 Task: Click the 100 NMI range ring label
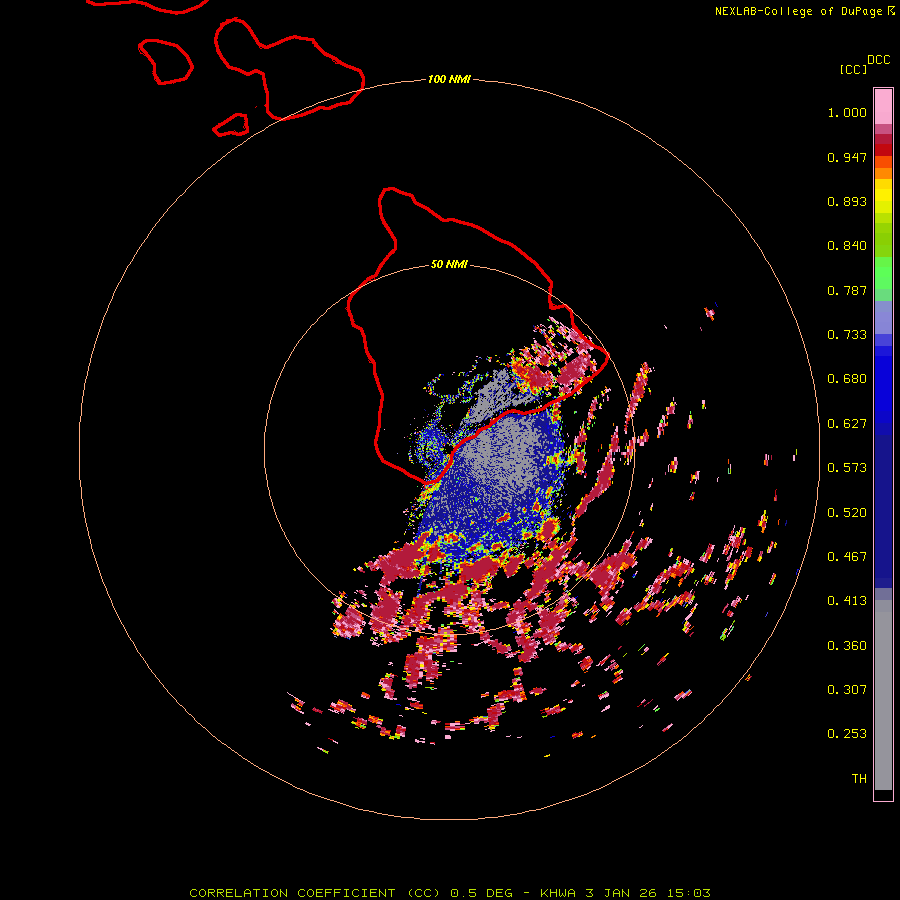click(449, 79)
